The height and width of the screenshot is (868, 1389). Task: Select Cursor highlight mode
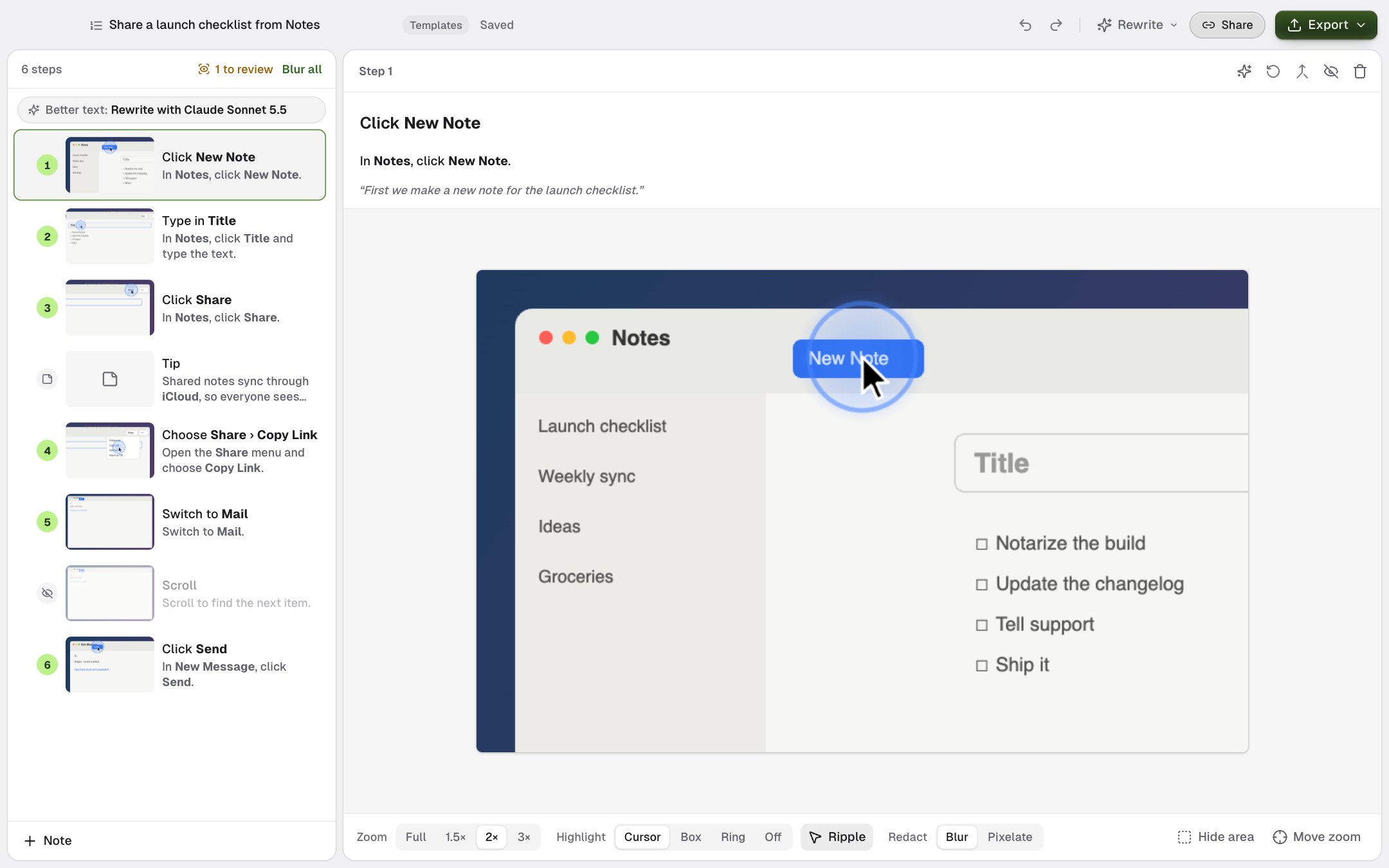[642, 837]
